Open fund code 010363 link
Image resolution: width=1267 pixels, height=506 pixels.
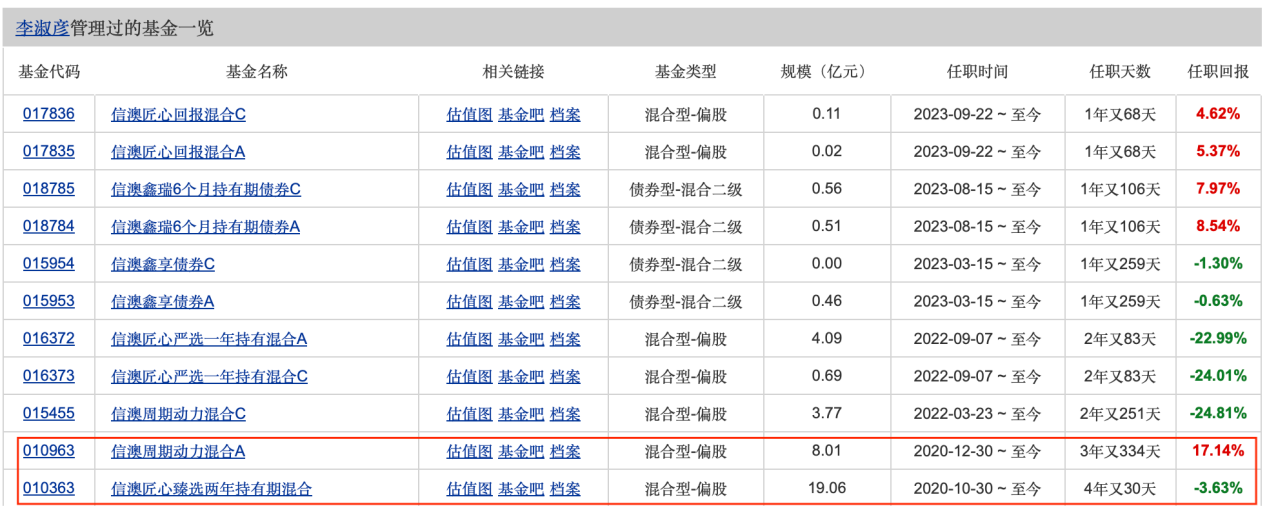pyautogui.click(x=49, y=489)
